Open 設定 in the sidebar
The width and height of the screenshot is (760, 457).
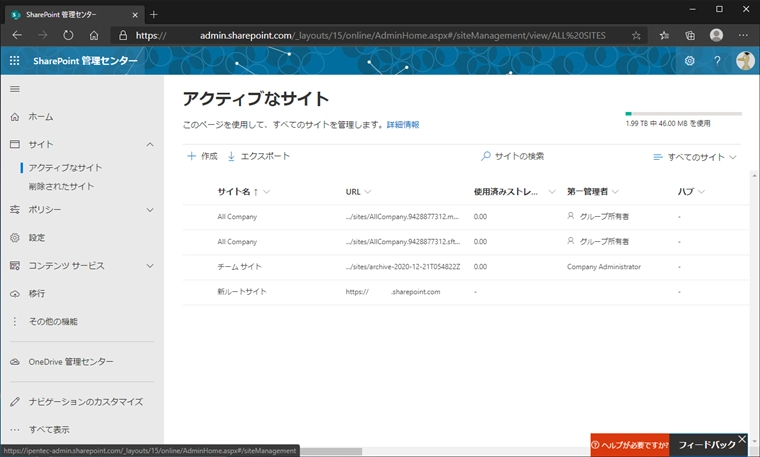pyautogui.click(x=36, y=237)
